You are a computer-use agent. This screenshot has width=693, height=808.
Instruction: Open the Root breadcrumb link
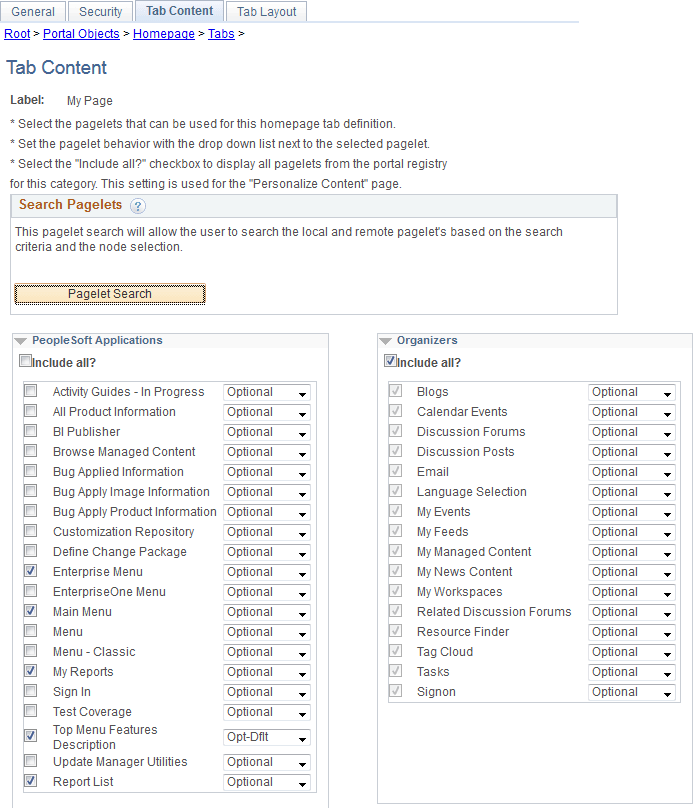point(16,33)
